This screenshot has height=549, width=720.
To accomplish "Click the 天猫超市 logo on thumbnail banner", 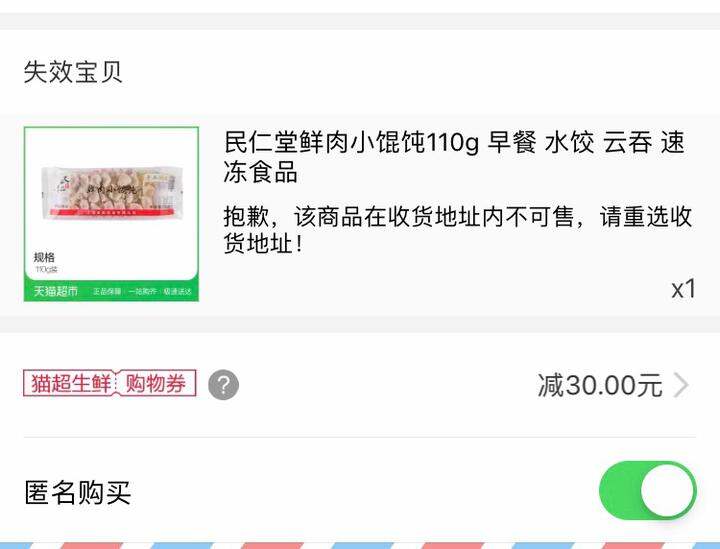I will (x=56, y=291).
